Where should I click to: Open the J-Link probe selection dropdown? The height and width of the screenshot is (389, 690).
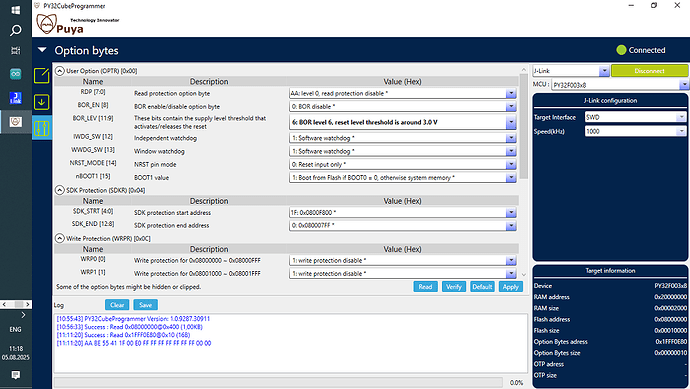(604, 70)
